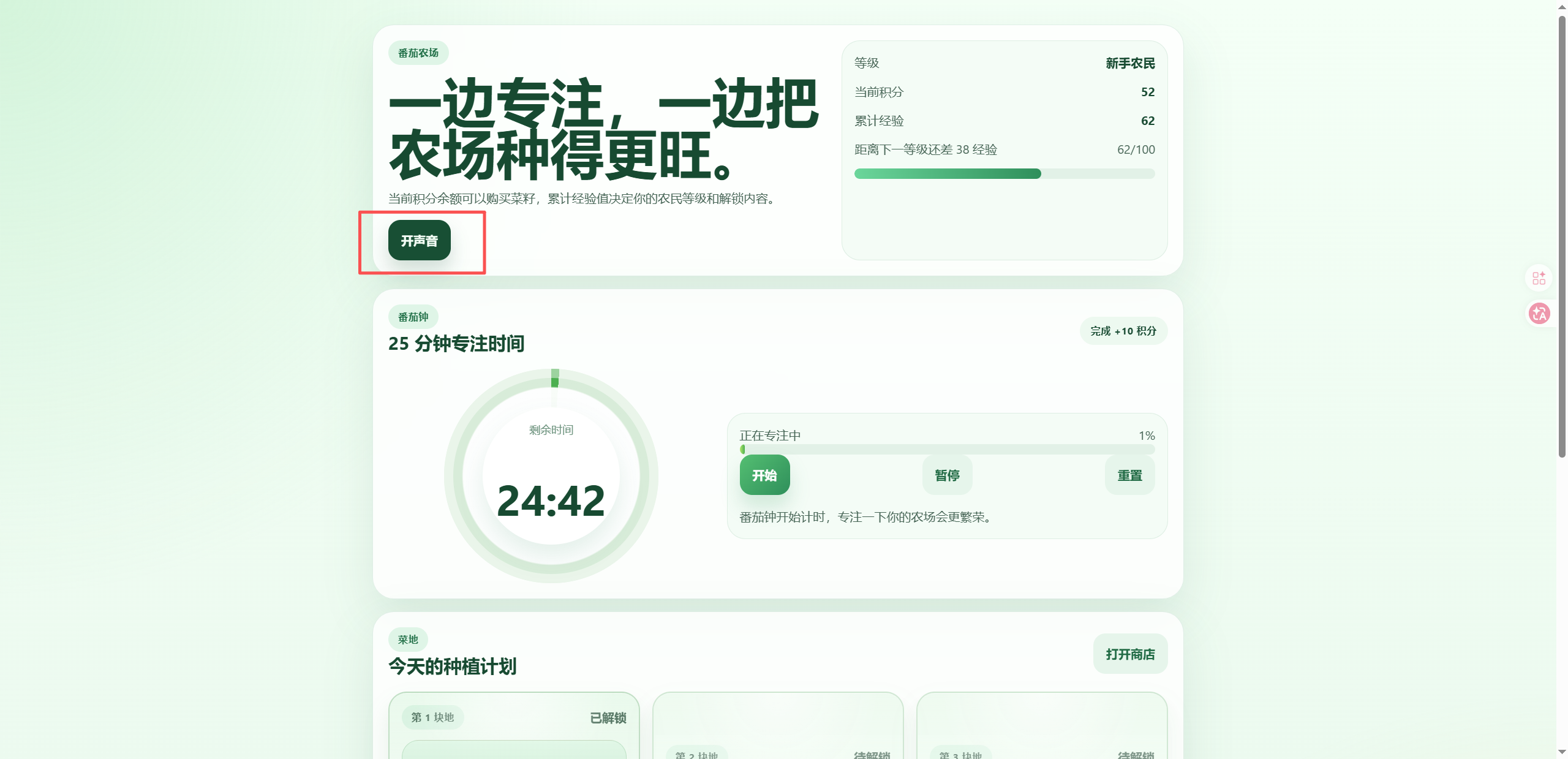Click the 菜地 section tag
Viewport: 1568px width, 759px height.
pyautogui.click(x=408, y=640)
